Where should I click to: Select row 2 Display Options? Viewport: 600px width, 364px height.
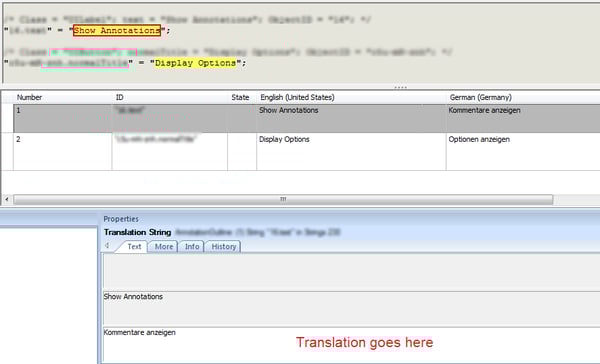[307, 152]
